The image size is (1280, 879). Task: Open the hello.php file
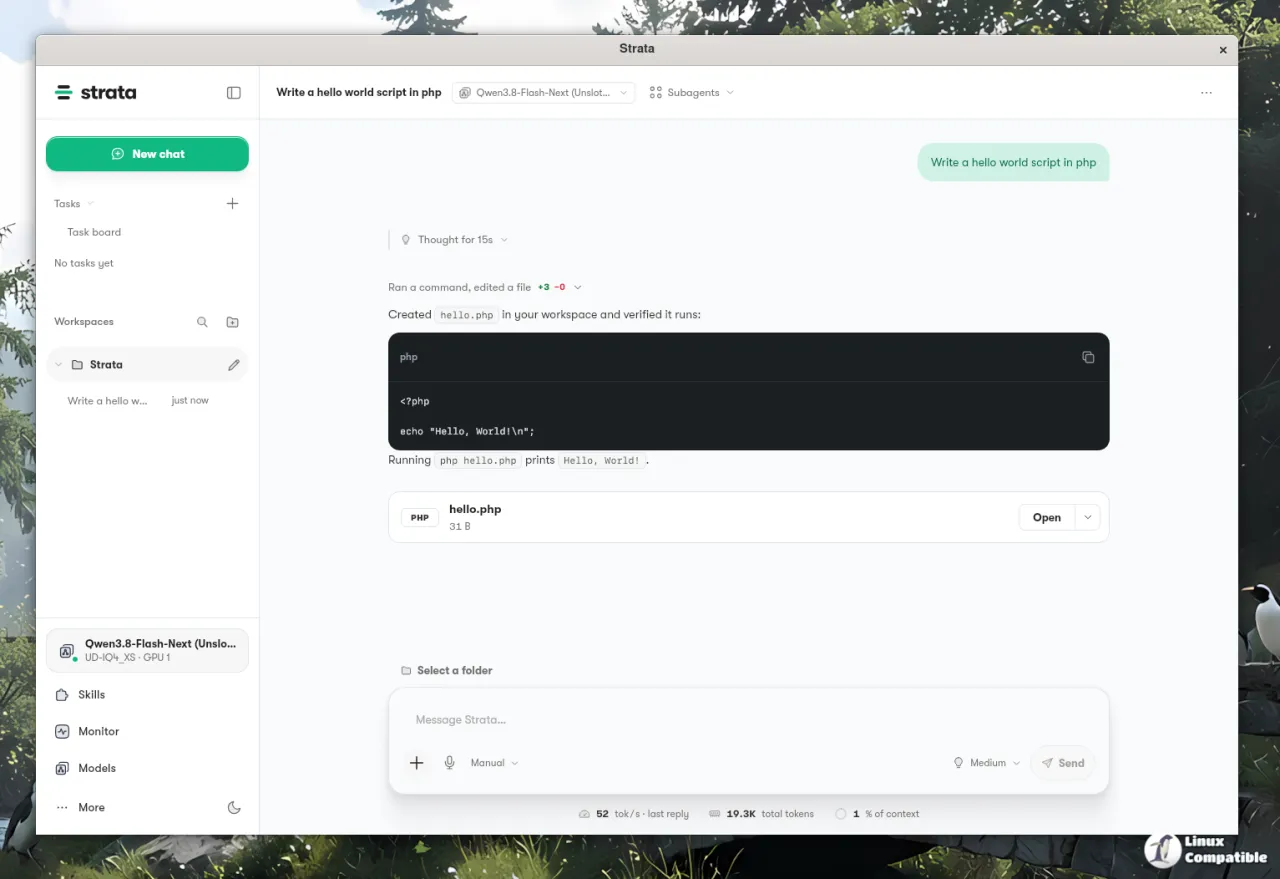[1047, 517]
